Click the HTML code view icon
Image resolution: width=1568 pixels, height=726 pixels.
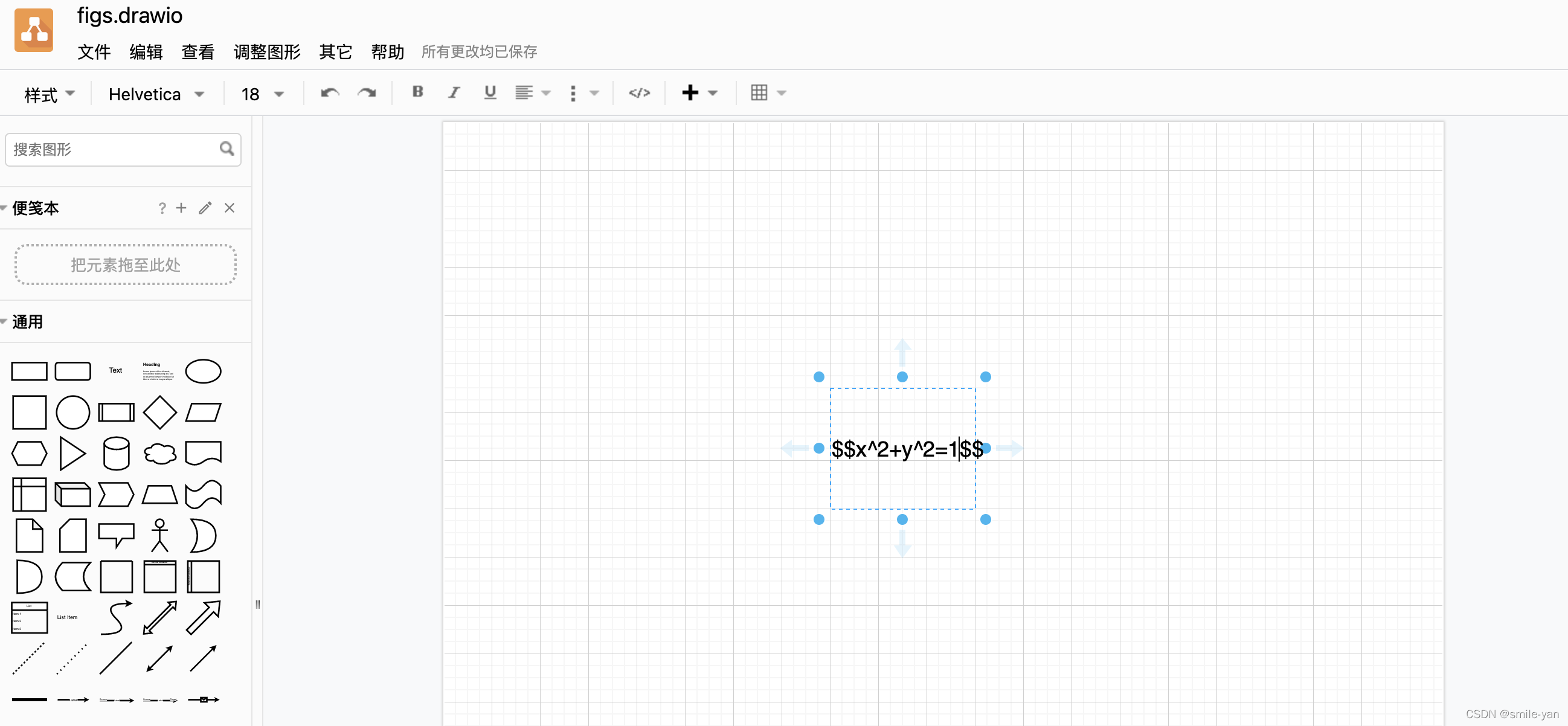coord(639,93)
